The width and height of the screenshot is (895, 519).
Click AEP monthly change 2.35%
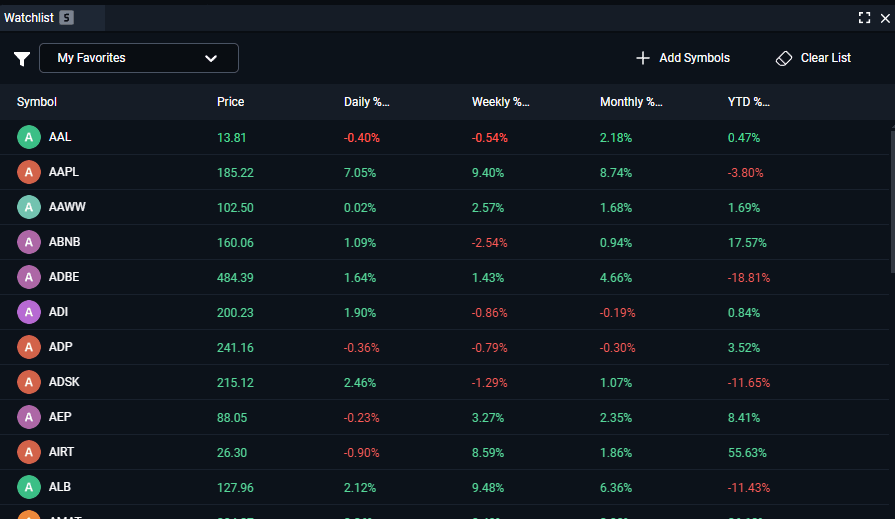(x=616, y=418)
